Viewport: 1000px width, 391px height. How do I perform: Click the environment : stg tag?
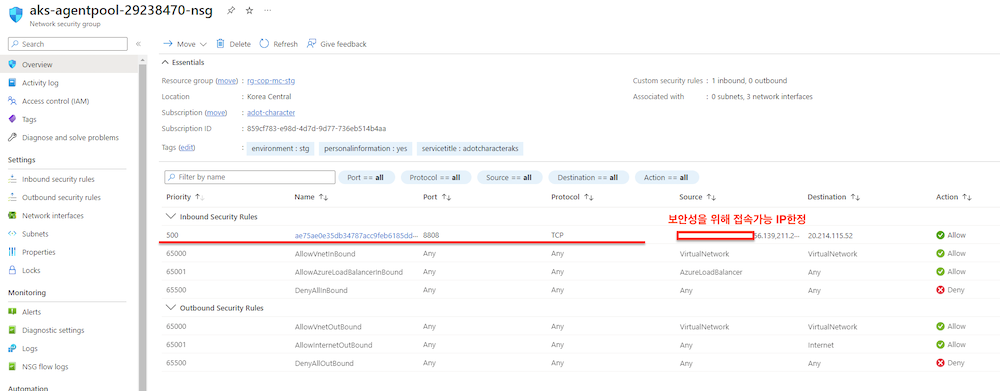point(280,149)
